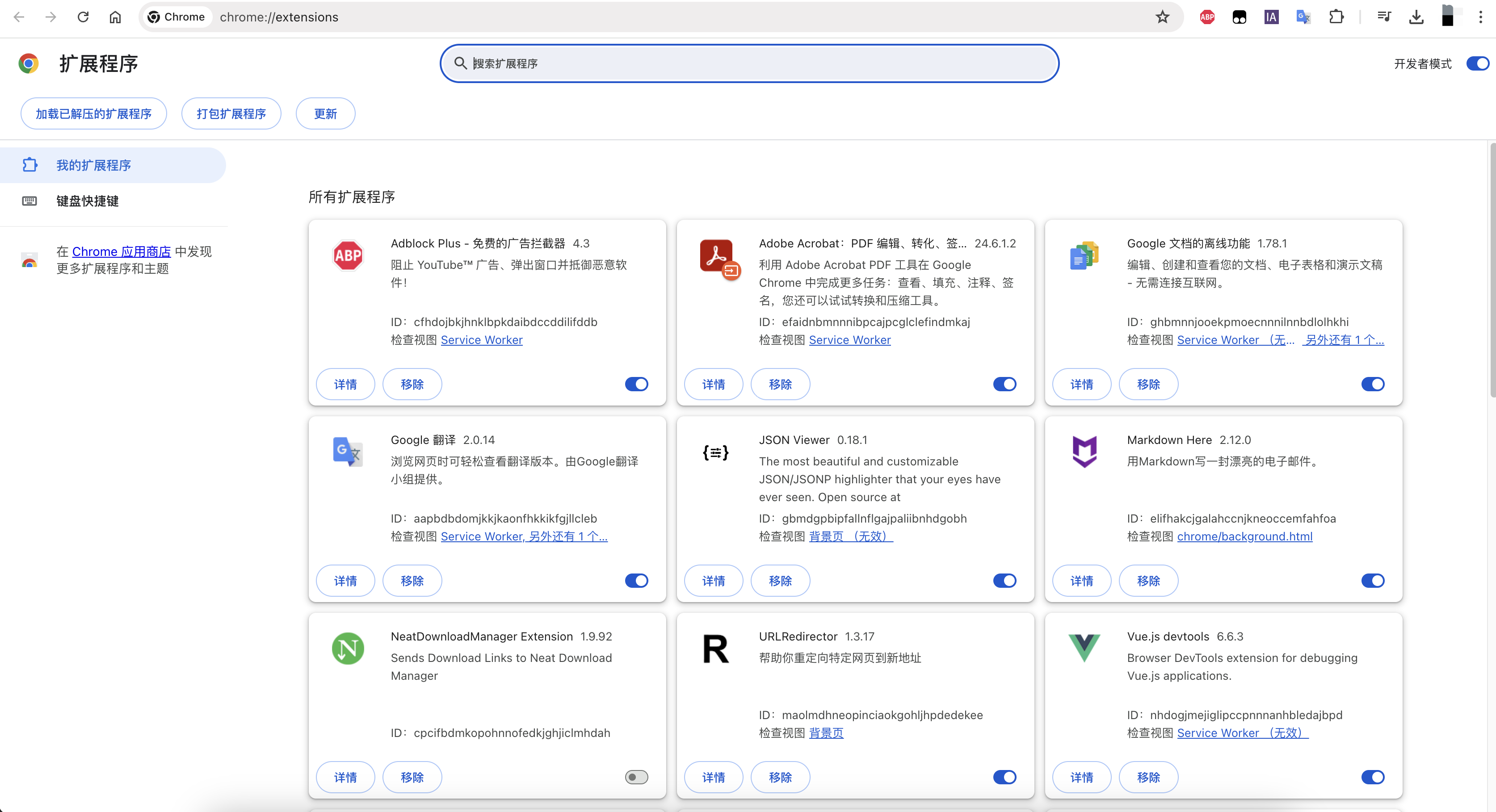Enable the NeatDownloadManager Extension toggle
Screen dimensions: 1496x812
tap(636, 777)
